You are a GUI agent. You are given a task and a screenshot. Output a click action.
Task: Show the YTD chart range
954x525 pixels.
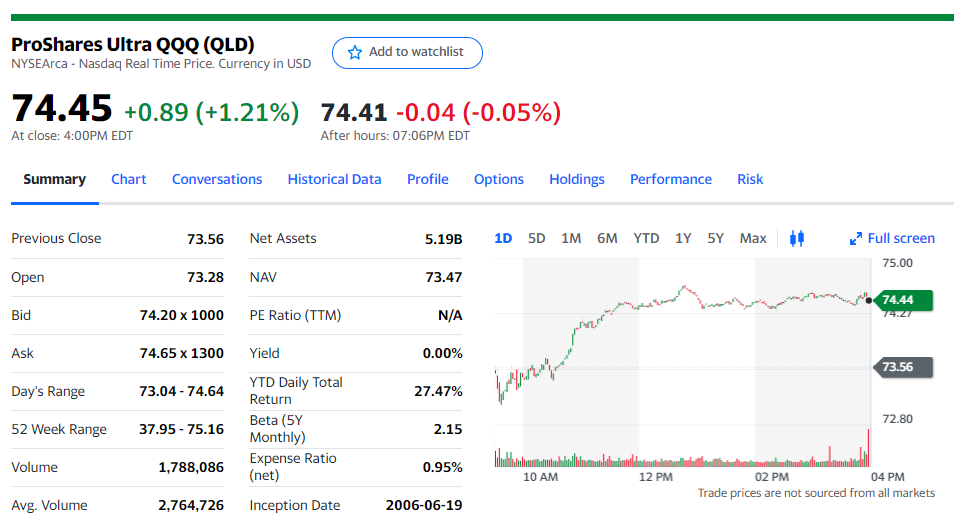tap(646, 238)
